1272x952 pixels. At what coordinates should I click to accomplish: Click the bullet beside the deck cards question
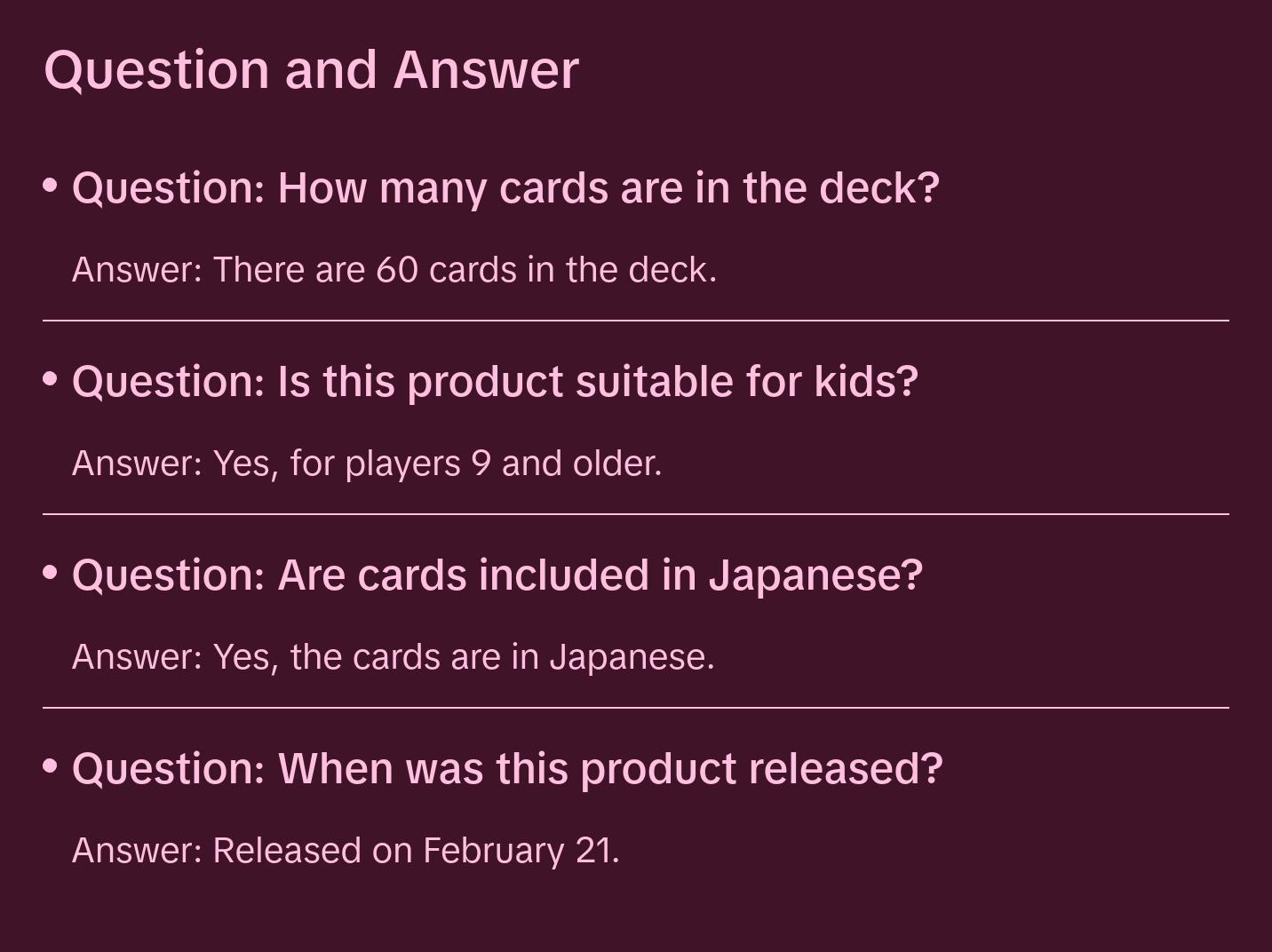(51, 186)
